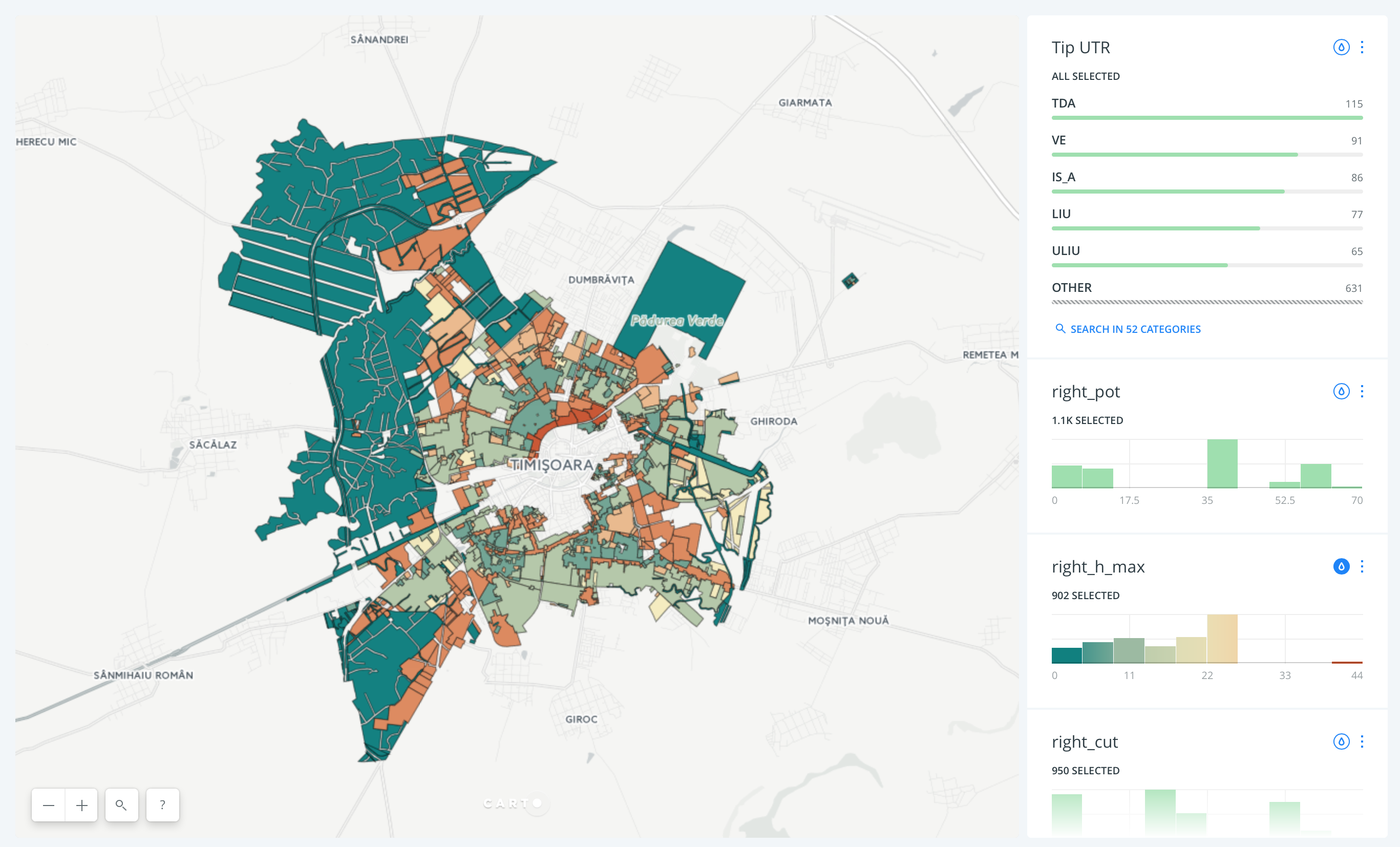This screenshot has width=1400, height=847.
Task: Click the CARTO logo on map
Action: [x=512, y=803]
